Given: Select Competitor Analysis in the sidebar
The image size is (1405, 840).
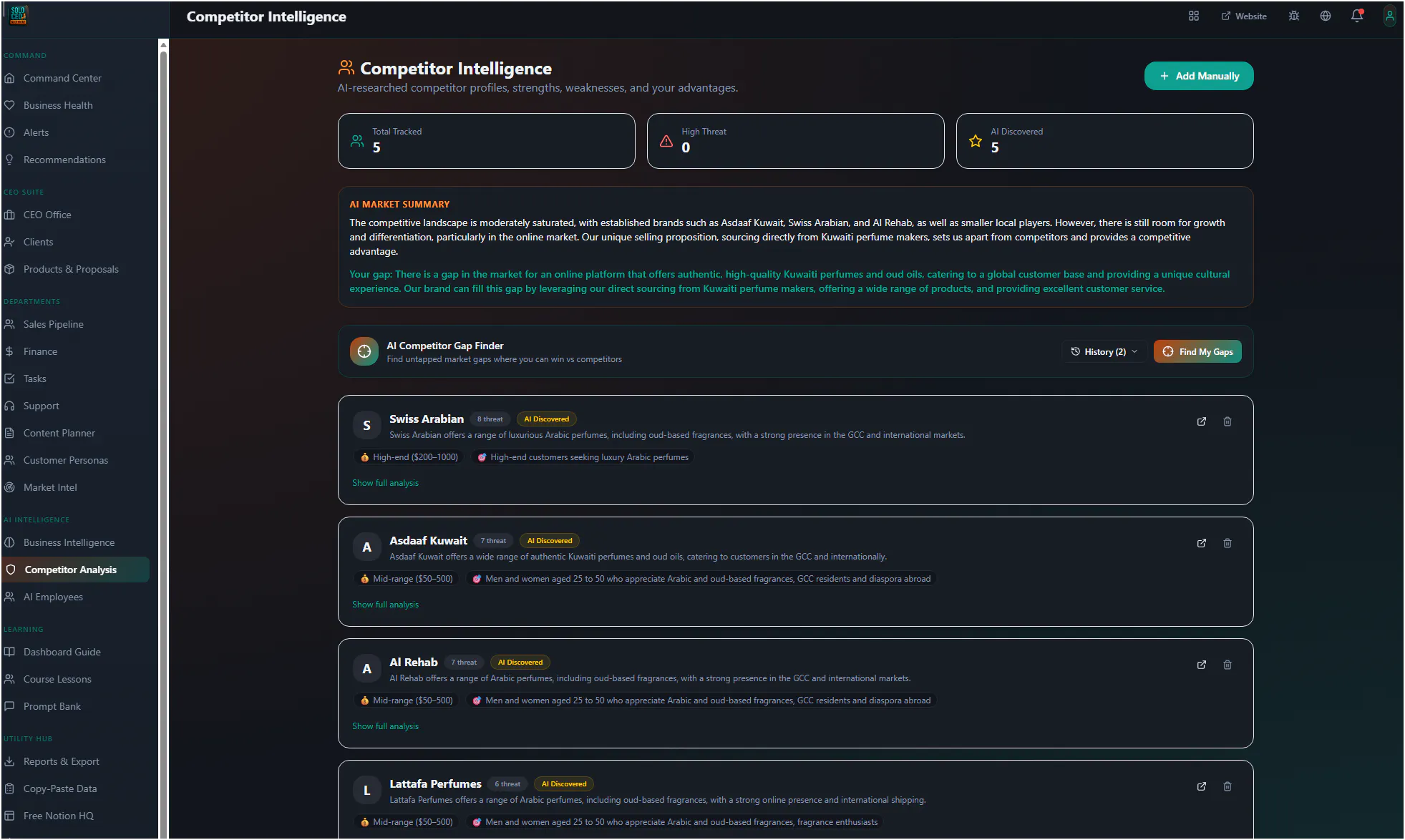Looking at the screenshot, I should pyautogui.click(x=76, y=570).
